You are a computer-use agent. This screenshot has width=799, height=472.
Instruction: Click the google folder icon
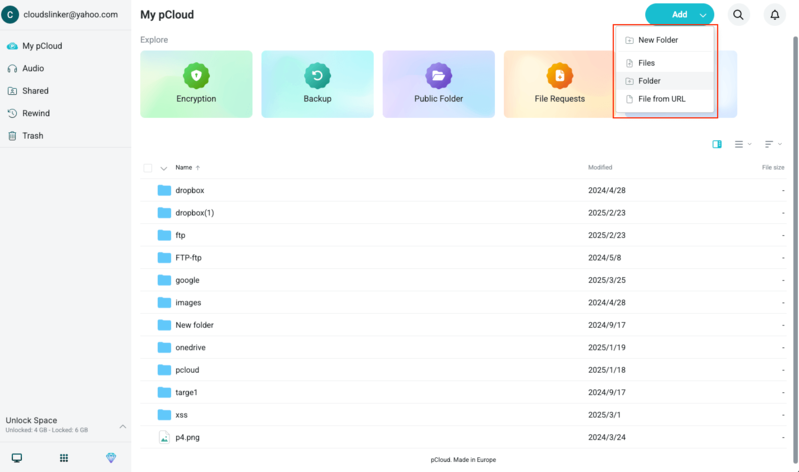164,280
